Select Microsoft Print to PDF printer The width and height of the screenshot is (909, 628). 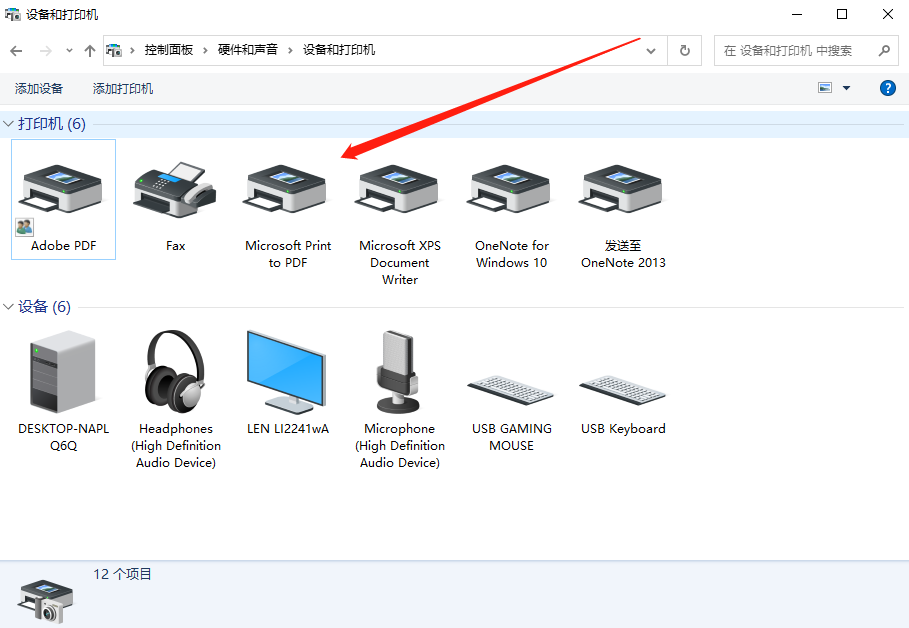(287, 190)
